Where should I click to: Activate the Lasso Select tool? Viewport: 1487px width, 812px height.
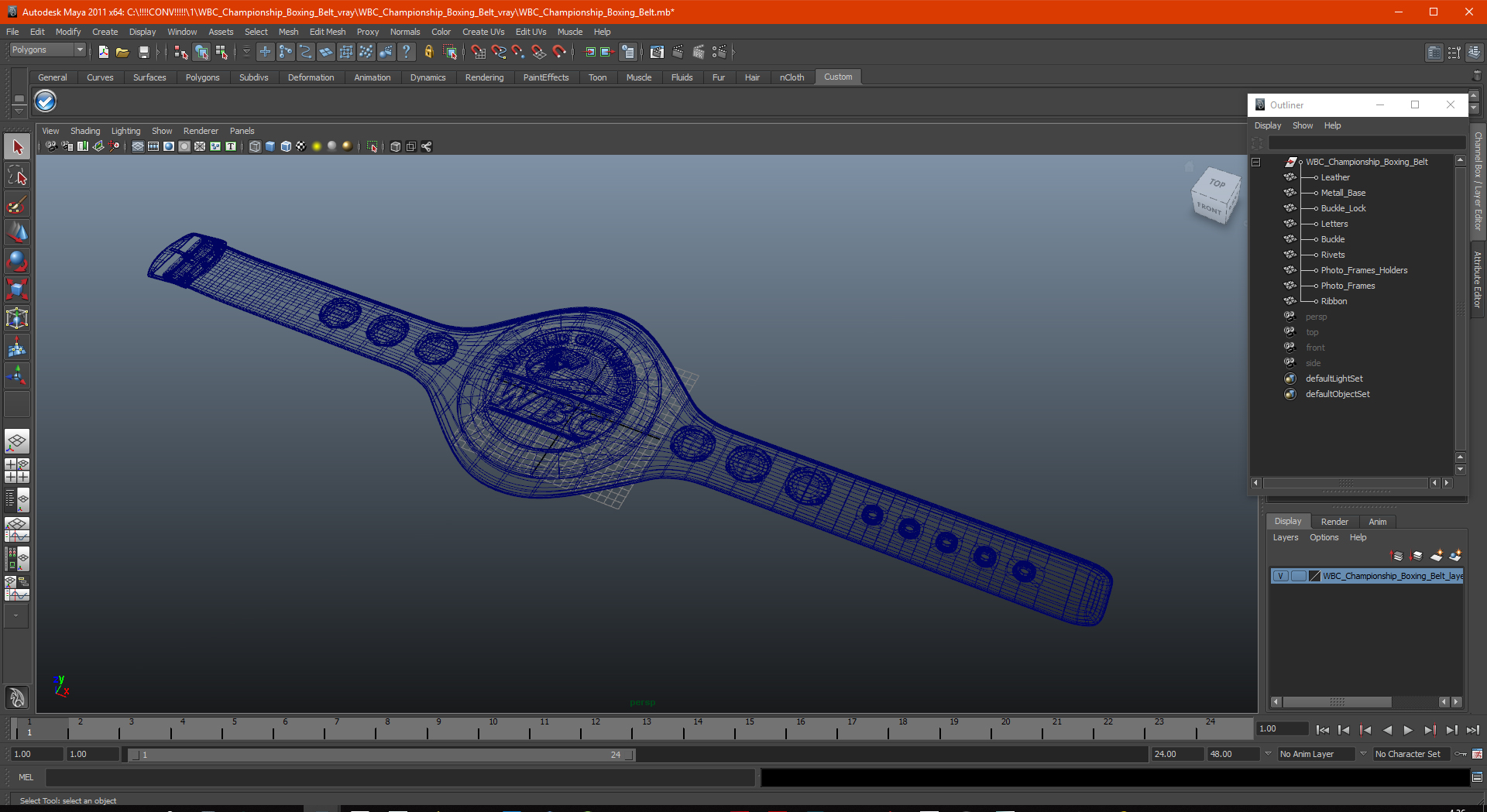[17, 176]
